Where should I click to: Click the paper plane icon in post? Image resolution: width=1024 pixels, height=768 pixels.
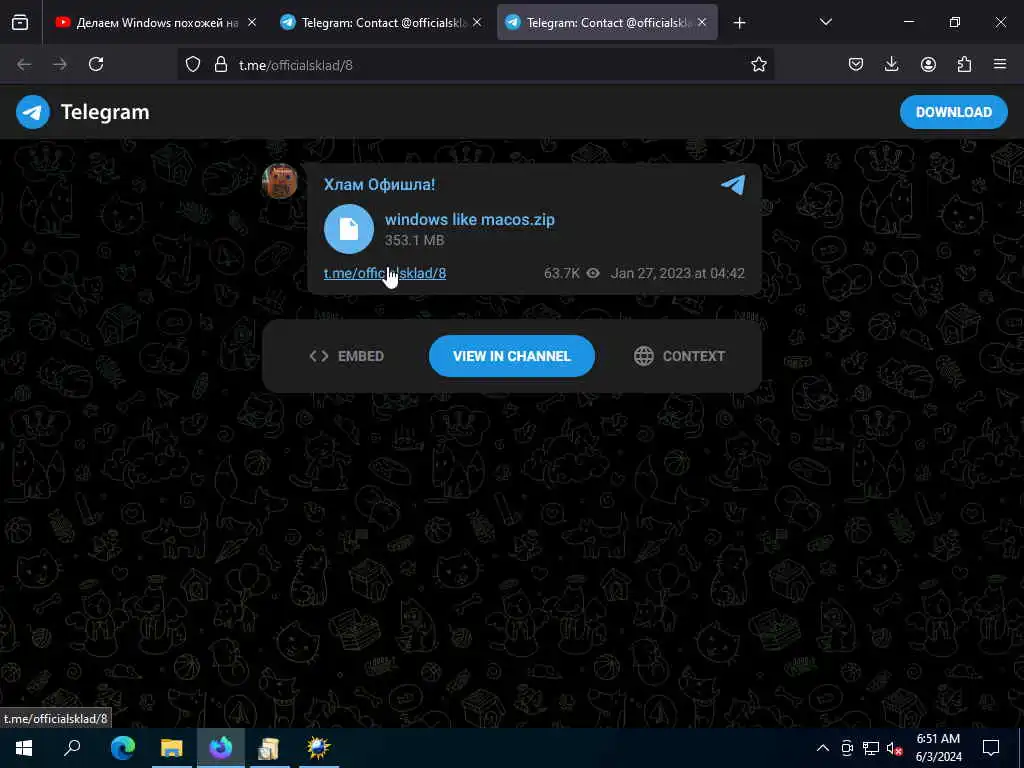pyautogui.click(x=733, y=184)
